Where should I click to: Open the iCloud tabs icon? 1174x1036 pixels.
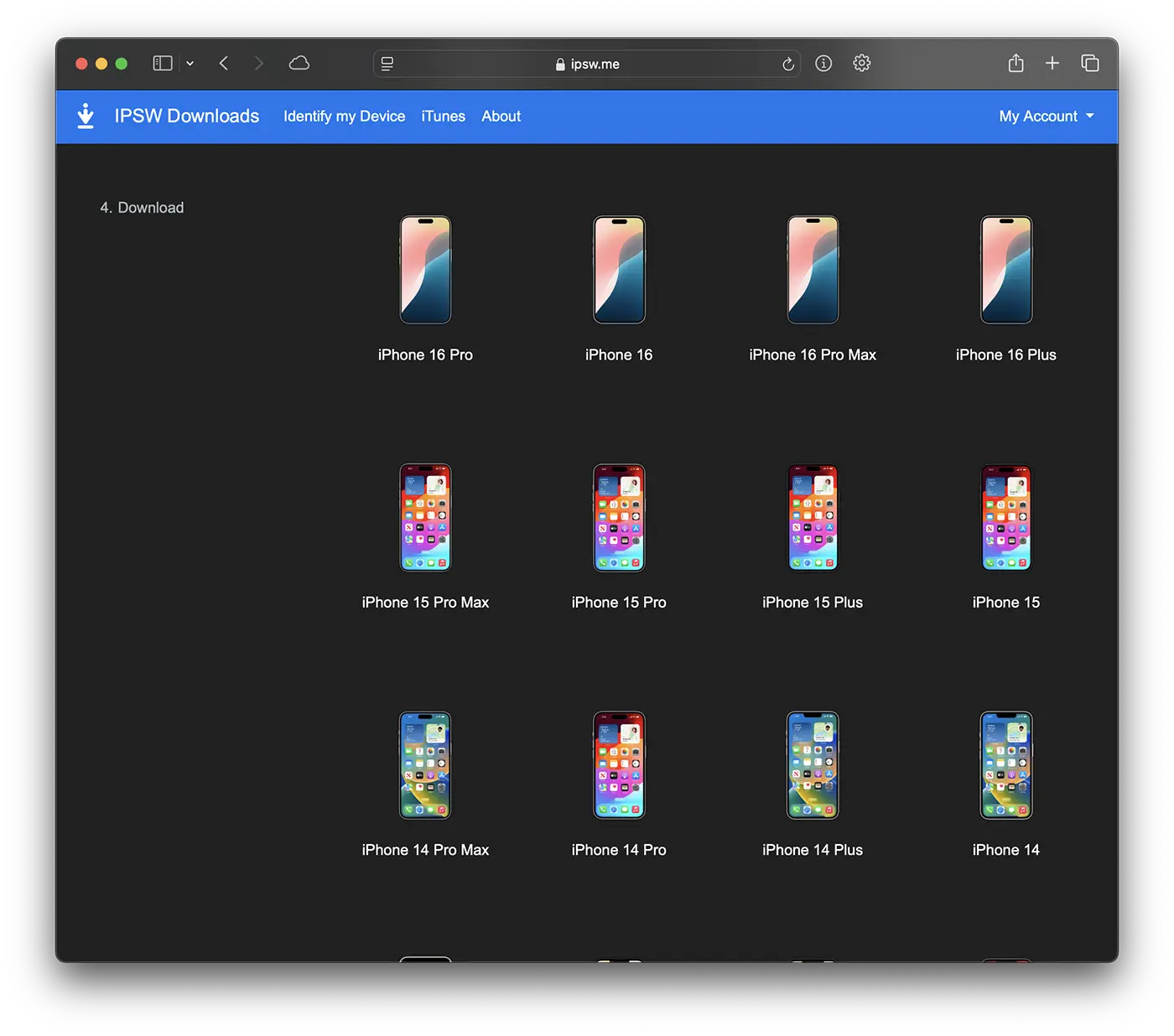[x=299, y=64]
